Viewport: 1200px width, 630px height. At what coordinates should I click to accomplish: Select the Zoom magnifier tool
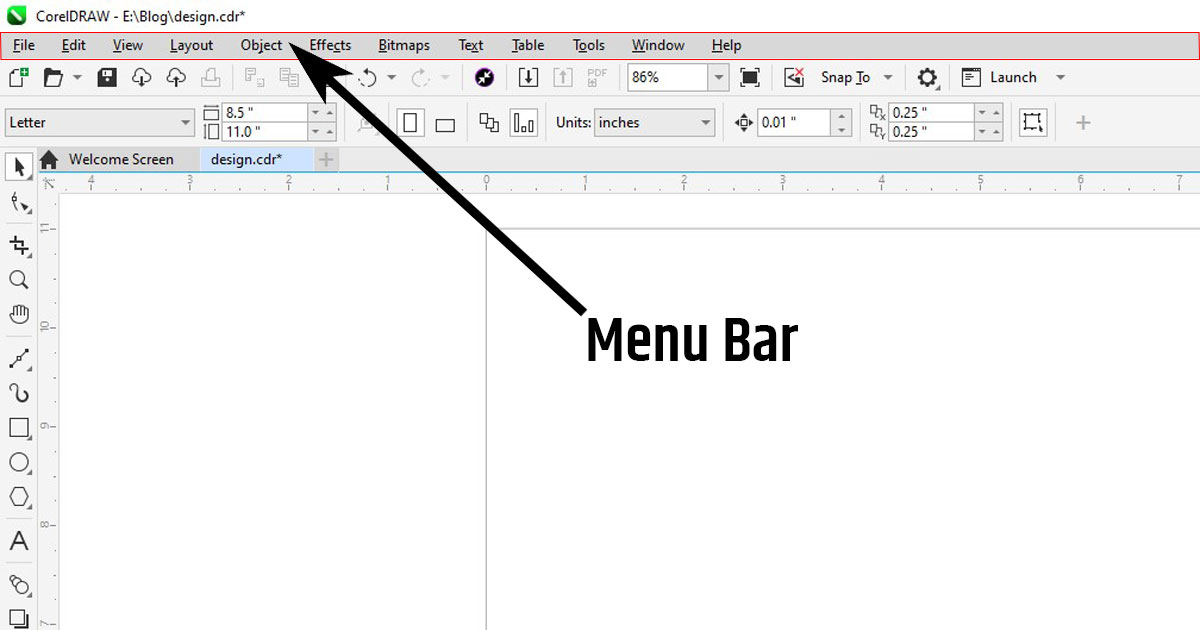[x=18, y=280]
